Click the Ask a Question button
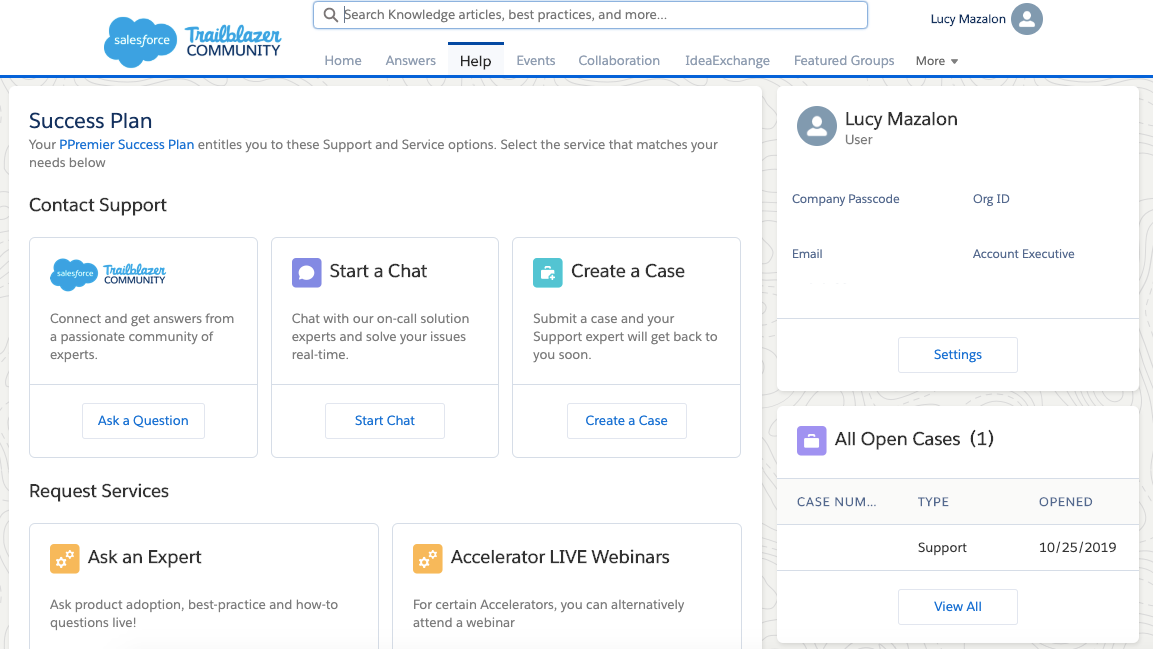 click(x=143, y=420)
